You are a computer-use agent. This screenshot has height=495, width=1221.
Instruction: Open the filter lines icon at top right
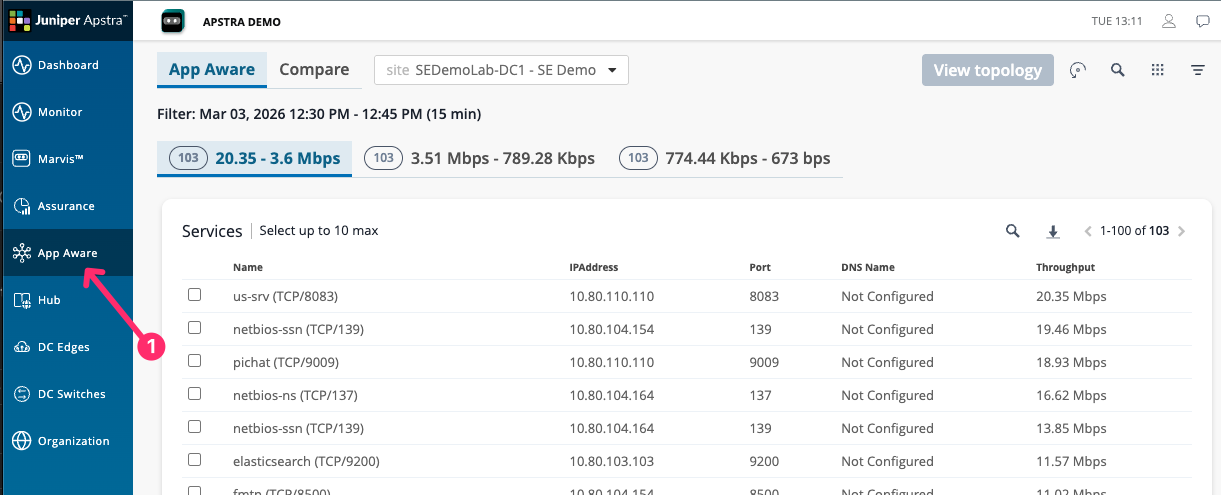point(1197,70)
